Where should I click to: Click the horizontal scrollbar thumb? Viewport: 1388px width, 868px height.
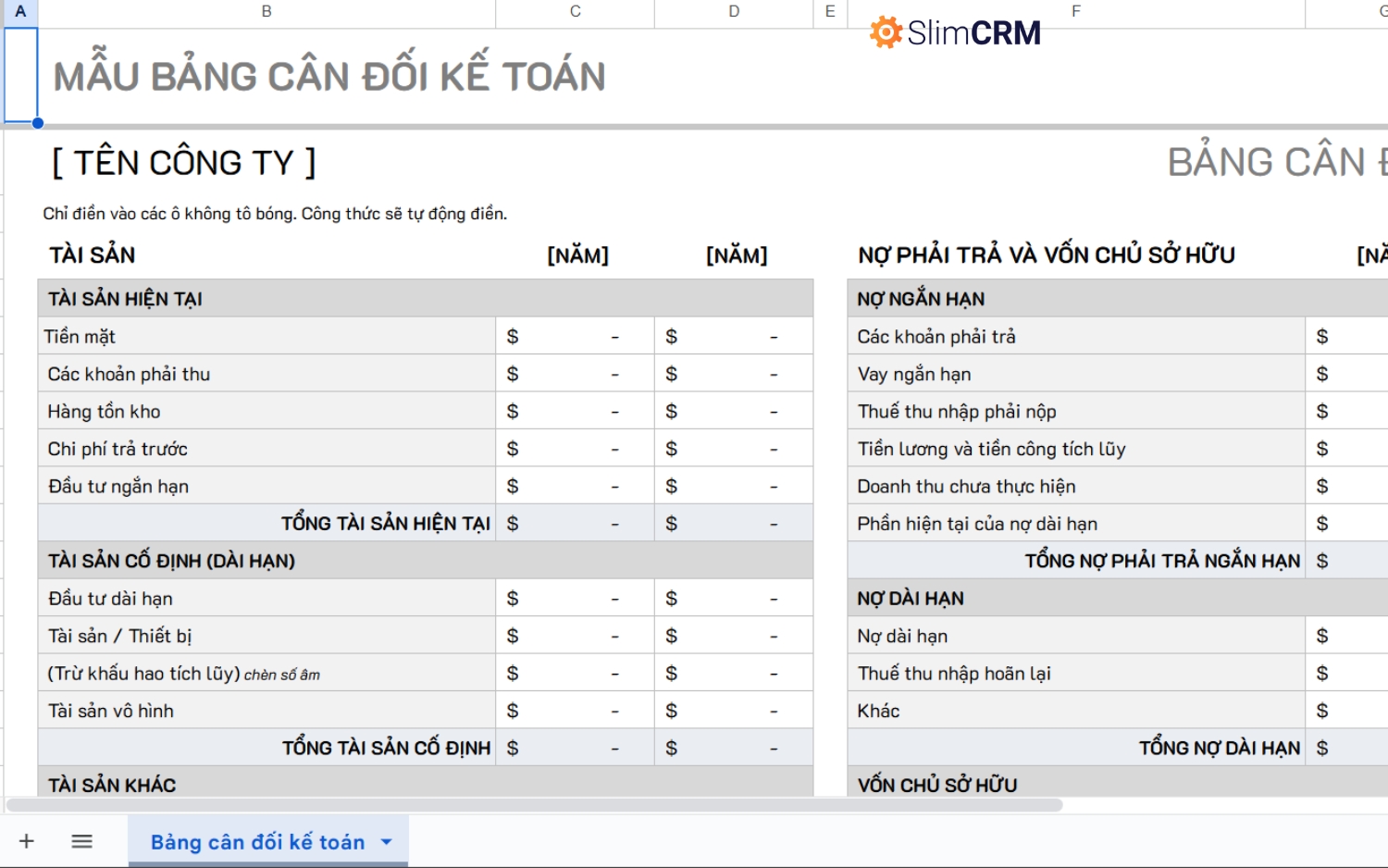pyautogui.click(x=535, y=805)
